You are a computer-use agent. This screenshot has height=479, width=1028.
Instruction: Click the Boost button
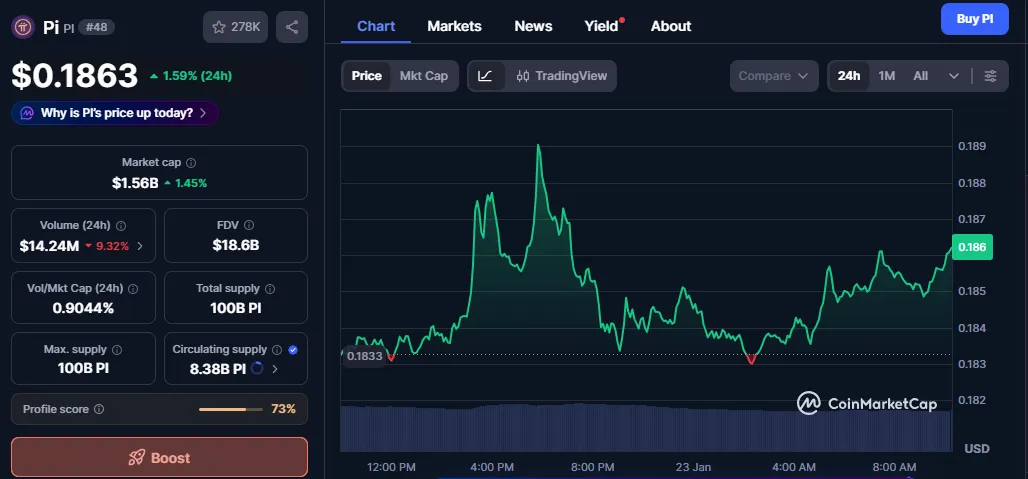(159, 457)
